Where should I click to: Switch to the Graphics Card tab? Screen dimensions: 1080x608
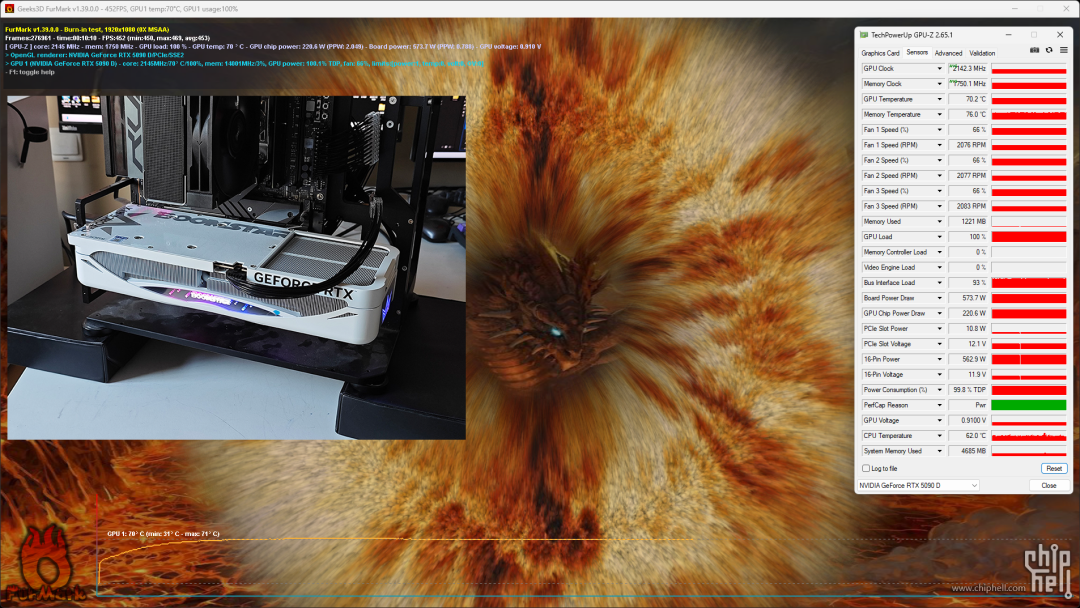[x=880, y=53]
